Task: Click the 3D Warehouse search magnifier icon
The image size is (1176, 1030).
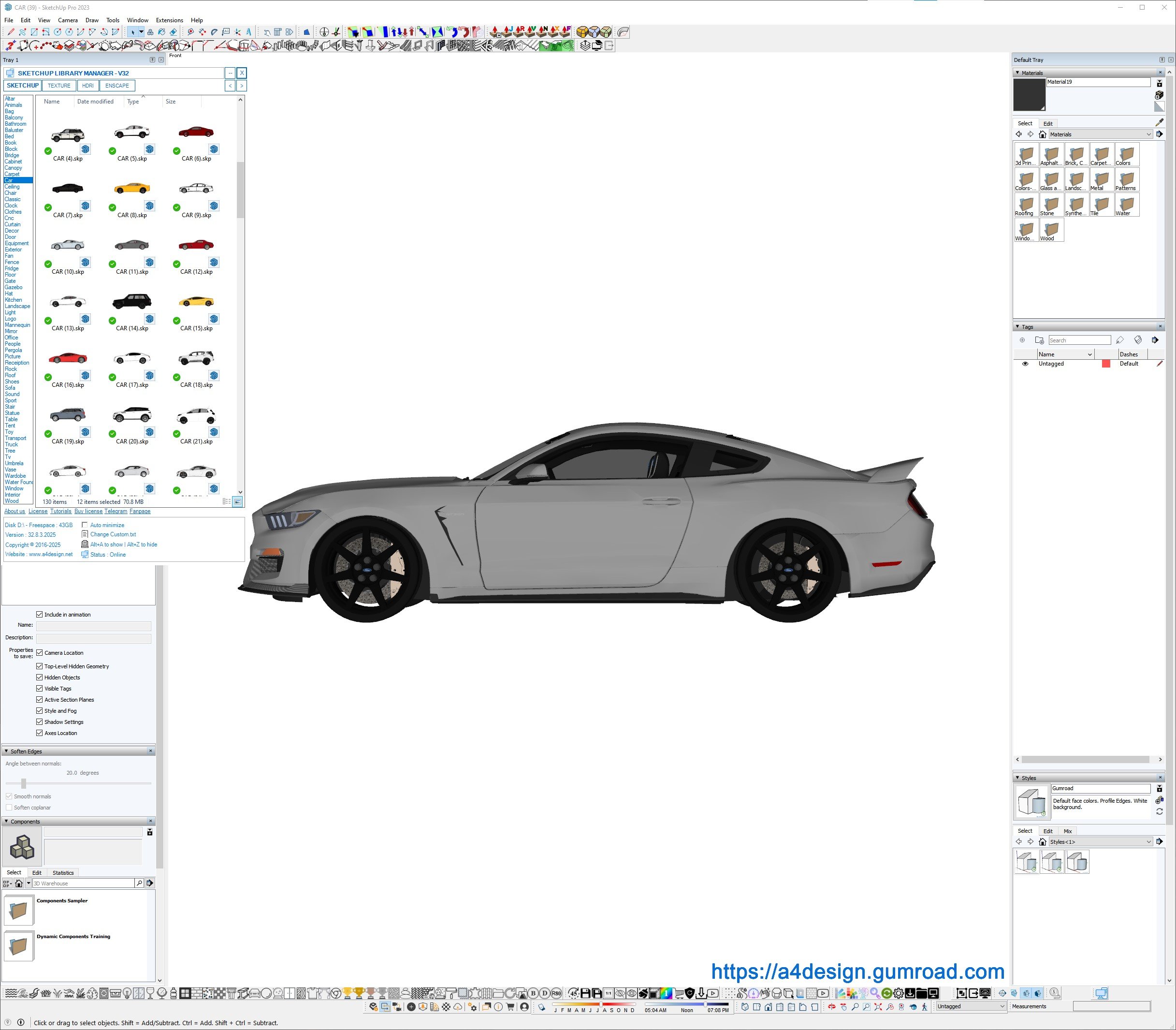Action: click(x=139, y=883)
